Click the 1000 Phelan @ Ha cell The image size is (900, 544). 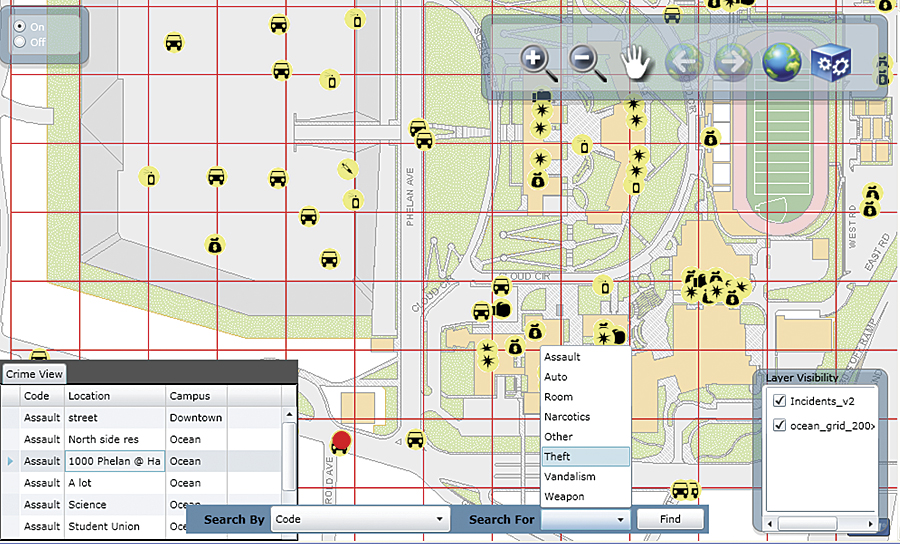(x=115, y=461)
